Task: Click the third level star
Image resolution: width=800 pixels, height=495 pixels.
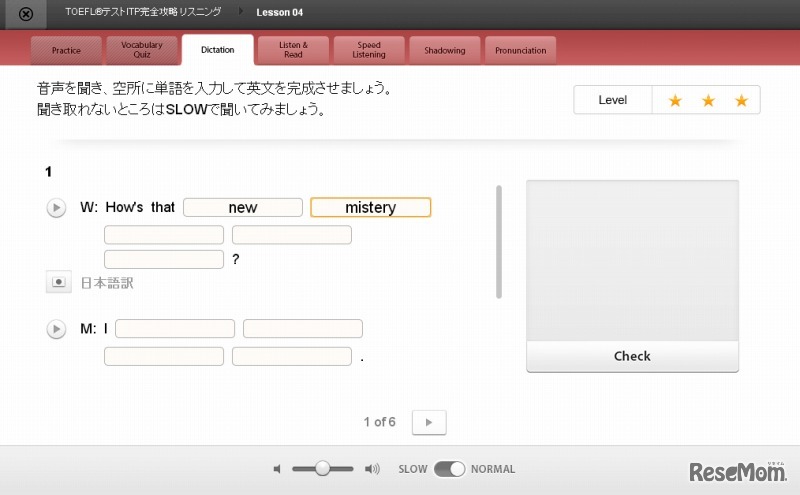Action: pos(741,101)
